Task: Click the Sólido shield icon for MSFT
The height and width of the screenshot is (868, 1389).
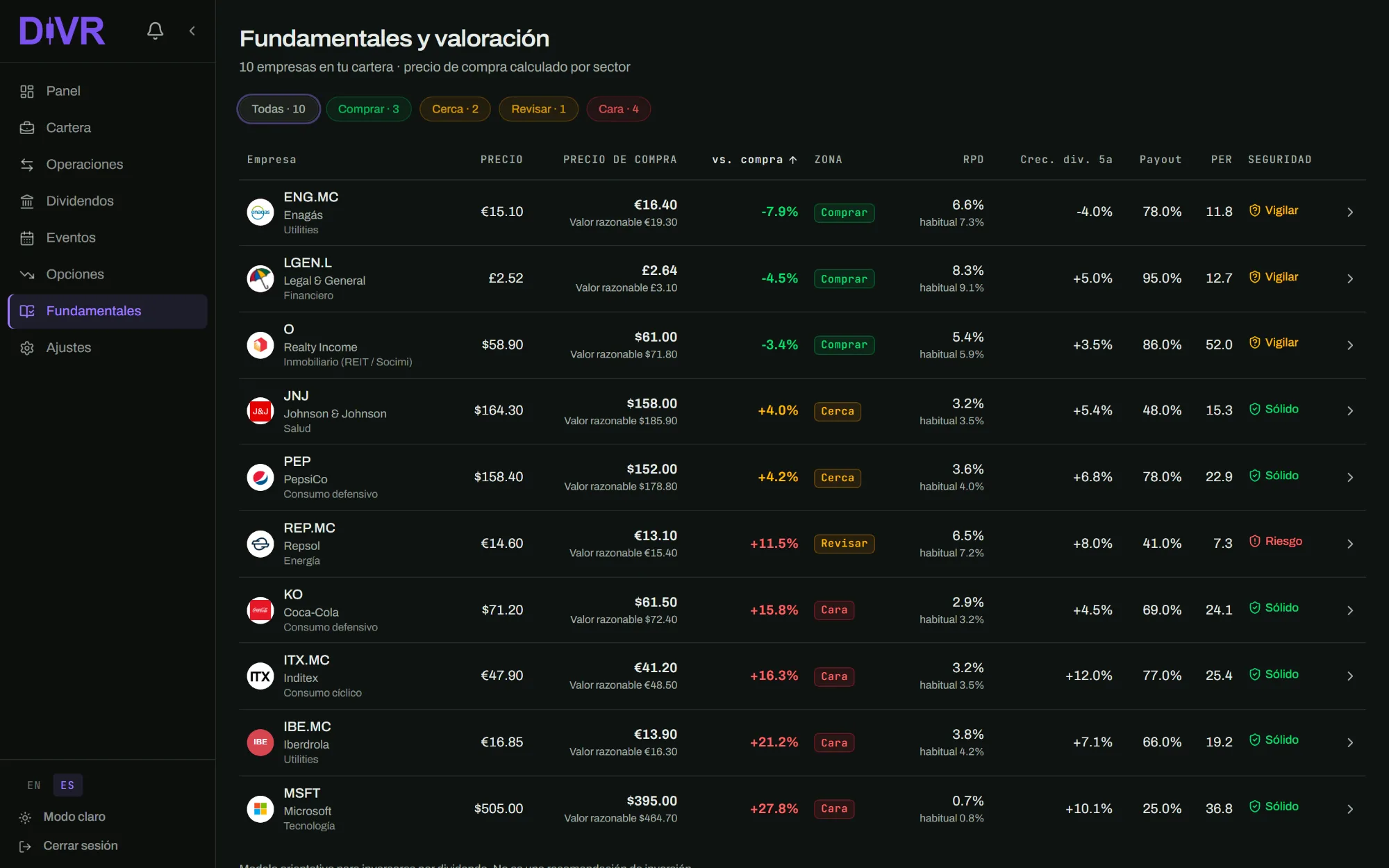Action: tap(1255, 806)
